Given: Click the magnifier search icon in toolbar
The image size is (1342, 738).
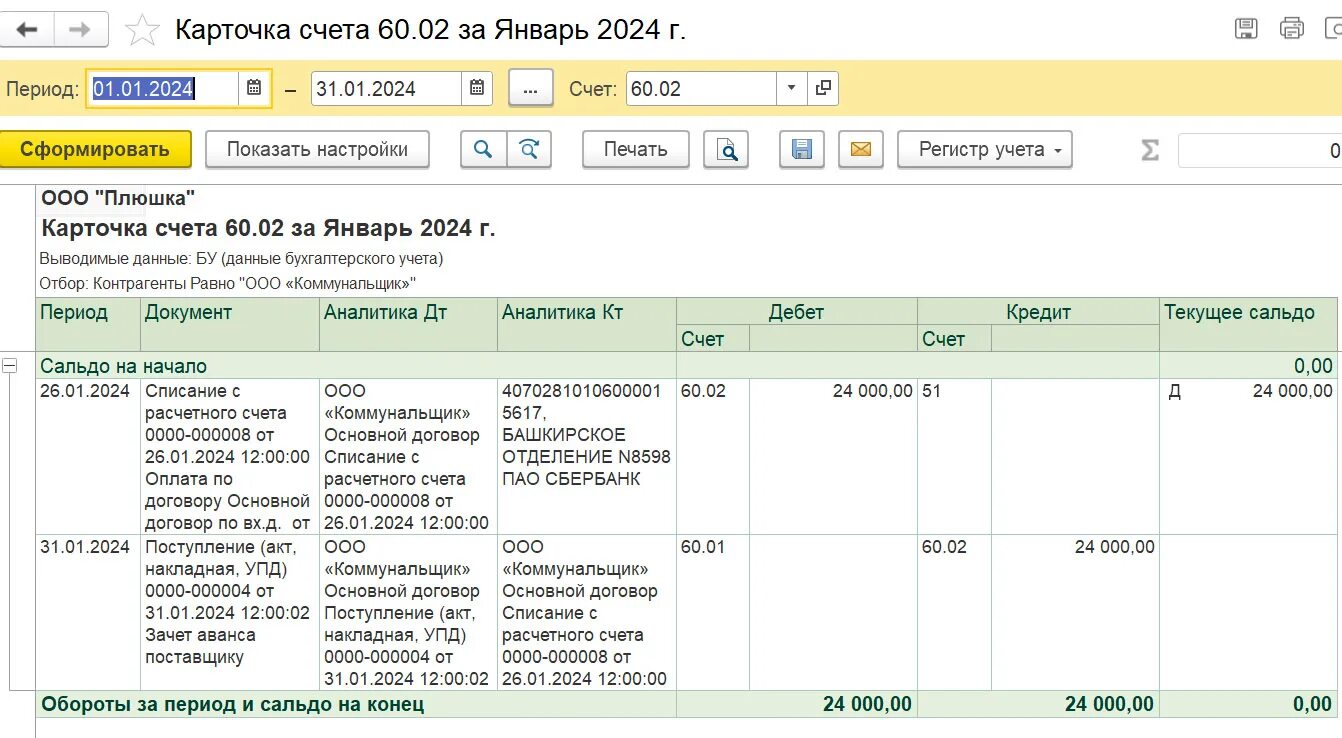Looking at the screenshot, I should click(483, 150).
